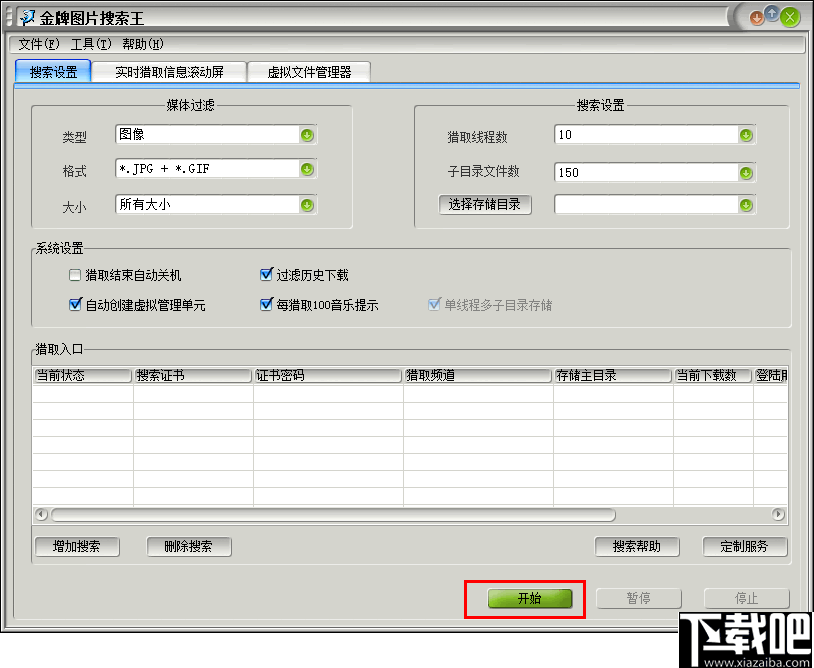Click 证书密码 column header

point(328,376)
